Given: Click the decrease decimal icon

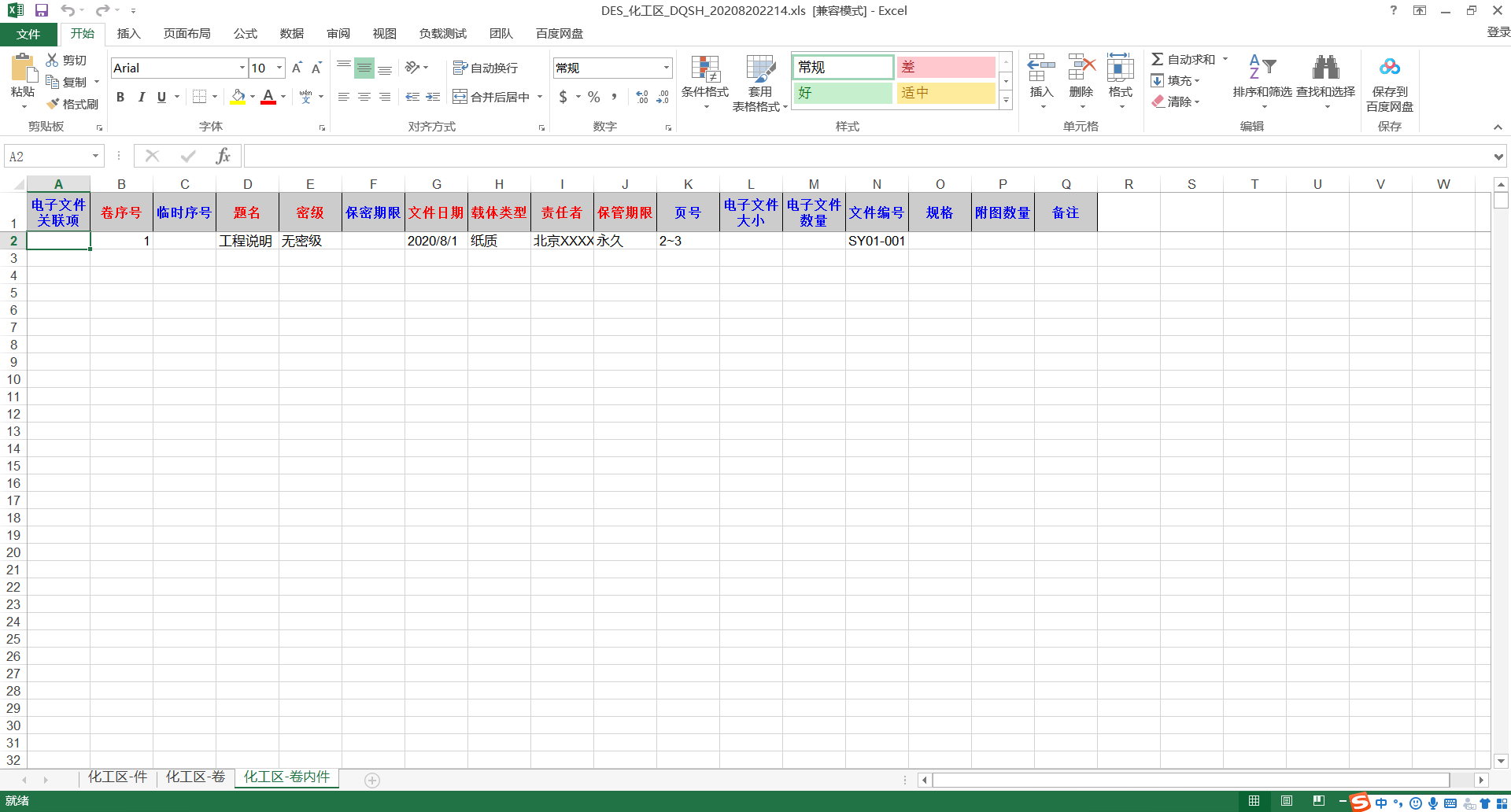Looking at the screenshot, I should pyautogui.click(x=663, y=97).
